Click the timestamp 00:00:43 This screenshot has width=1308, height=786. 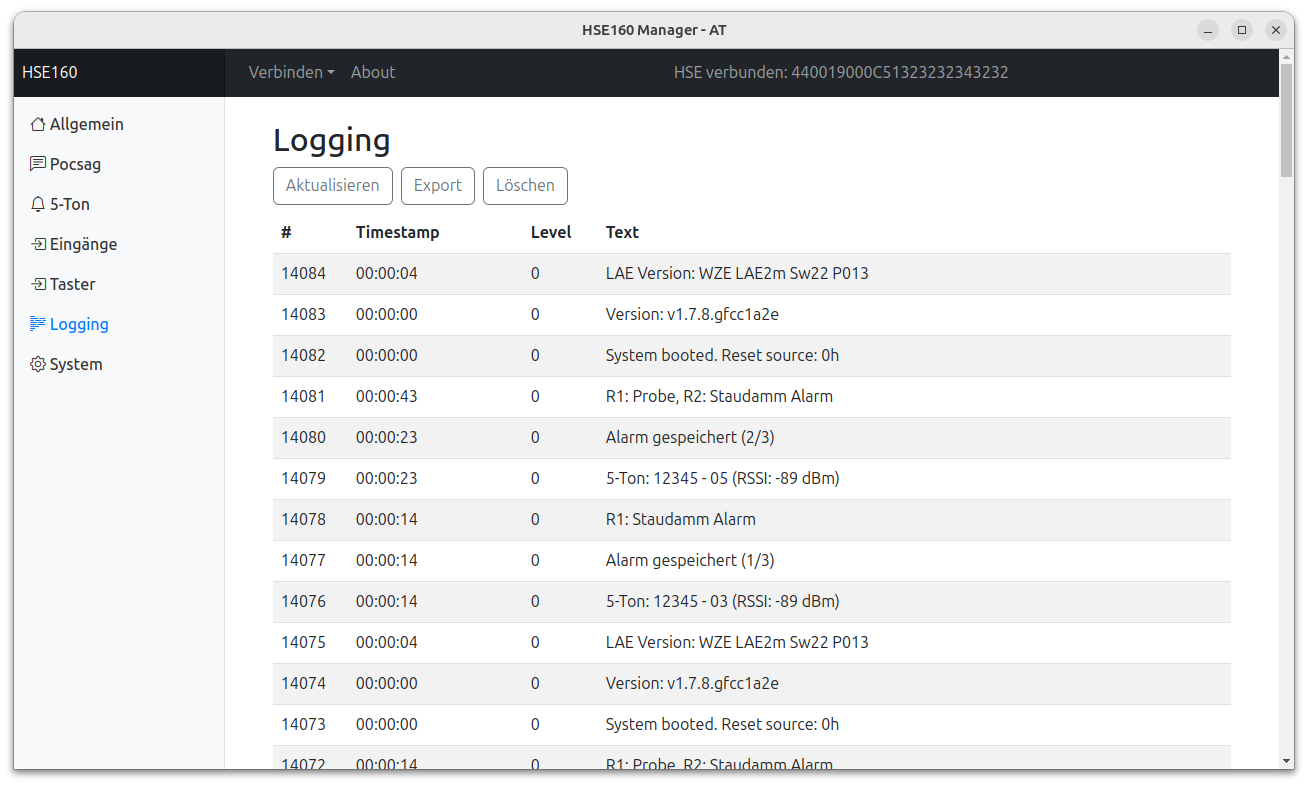point(387,396)
